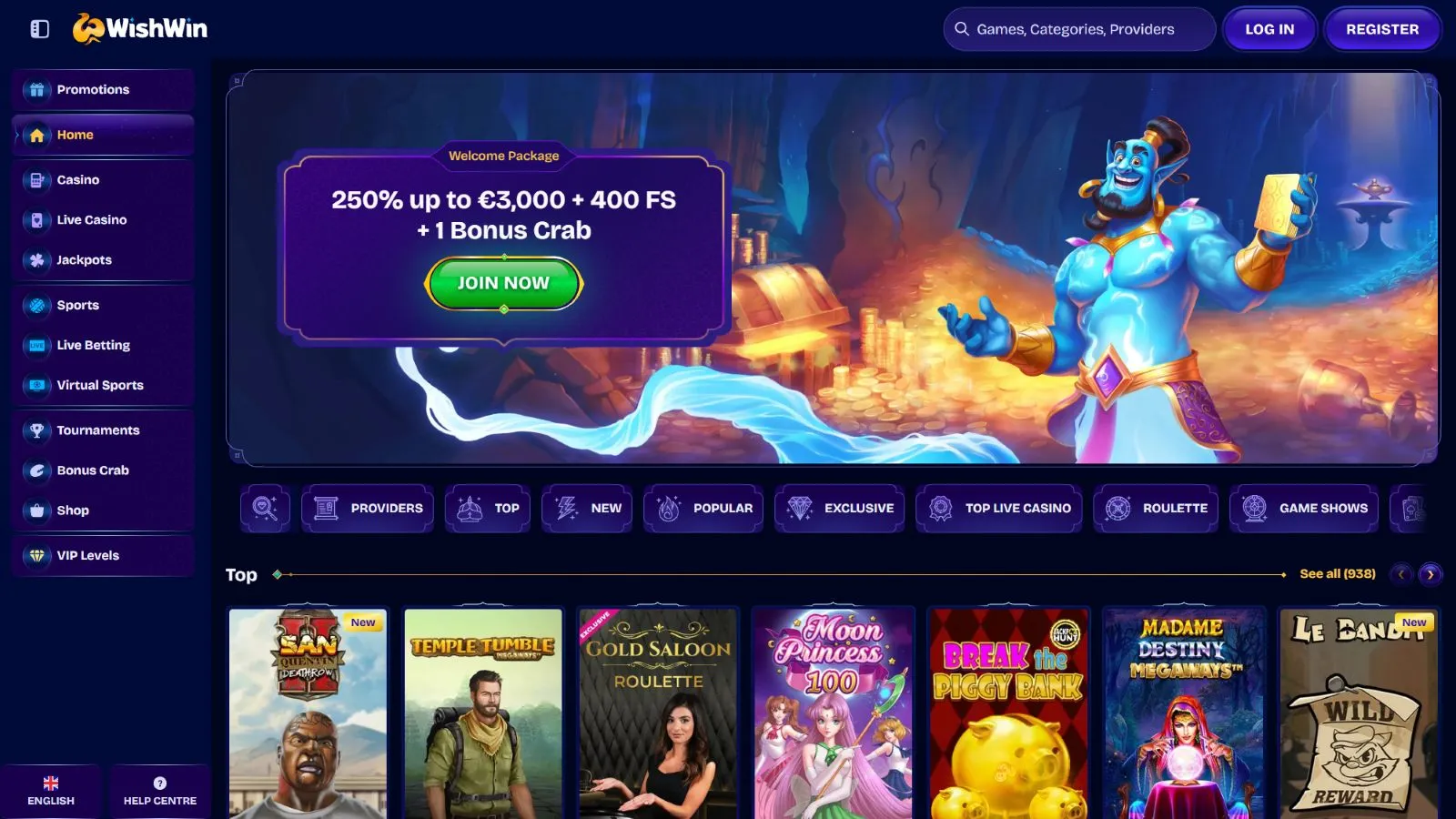Show next Top games with the right arrow

(1431, 574)
